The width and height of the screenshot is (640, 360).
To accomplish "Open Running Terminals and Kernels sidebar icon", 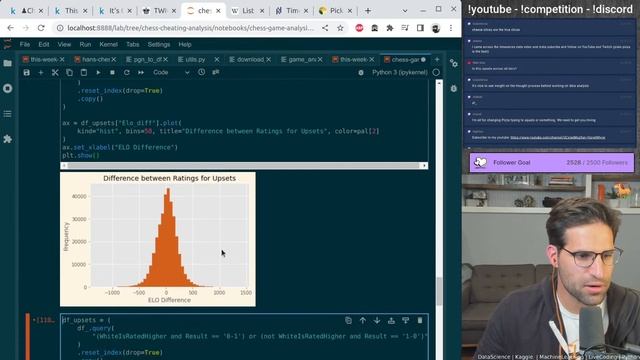I will click(7, 89).
